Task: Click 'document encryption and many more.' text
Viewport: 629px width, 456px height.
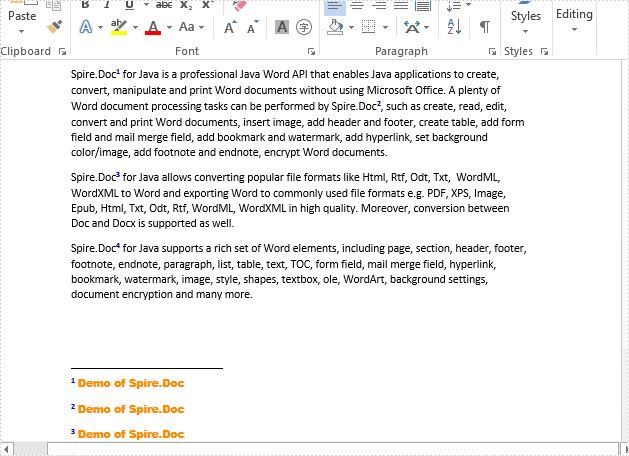Action: [162, 294]
